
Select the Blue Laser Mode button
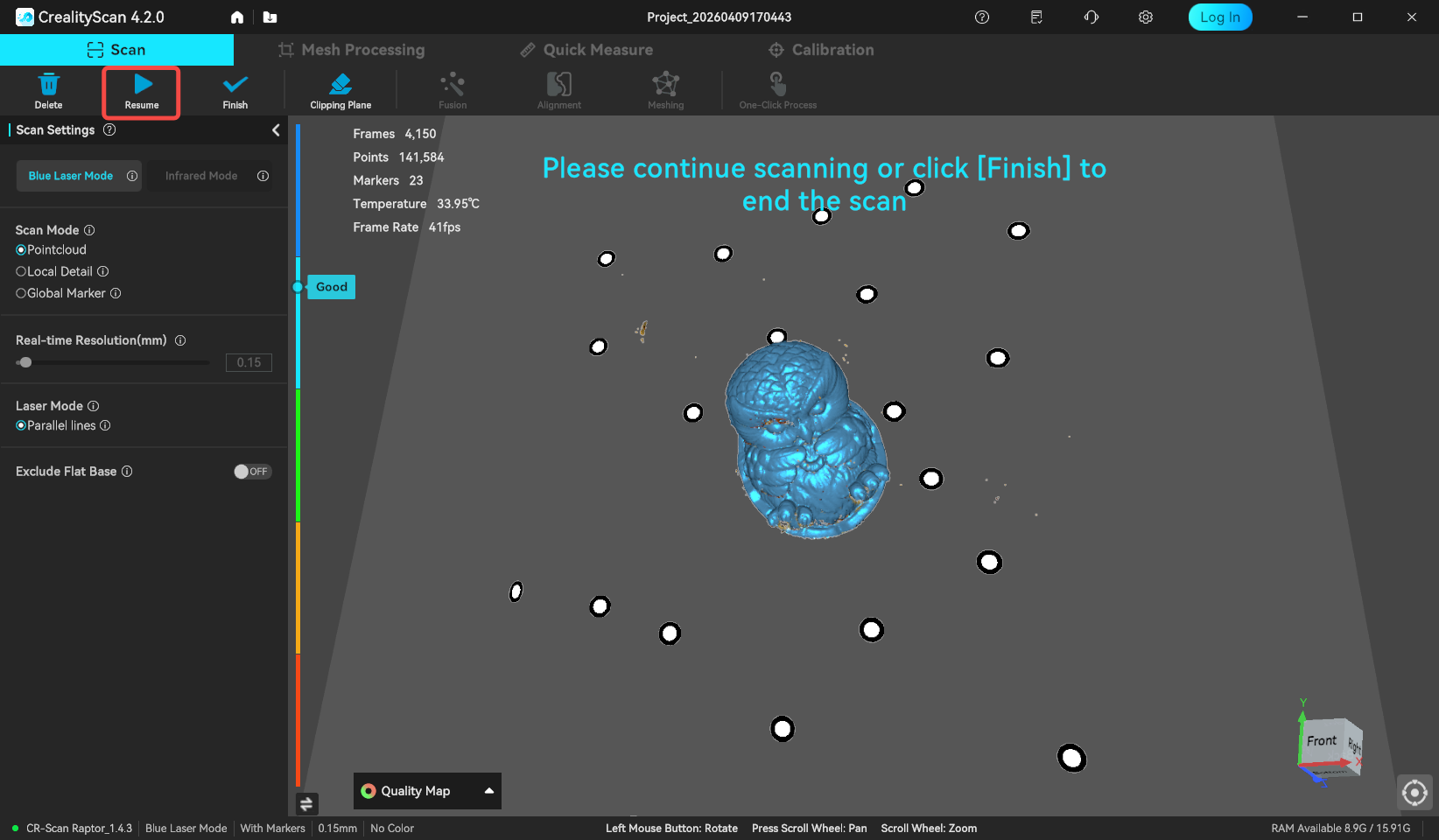tap(71, 176)
